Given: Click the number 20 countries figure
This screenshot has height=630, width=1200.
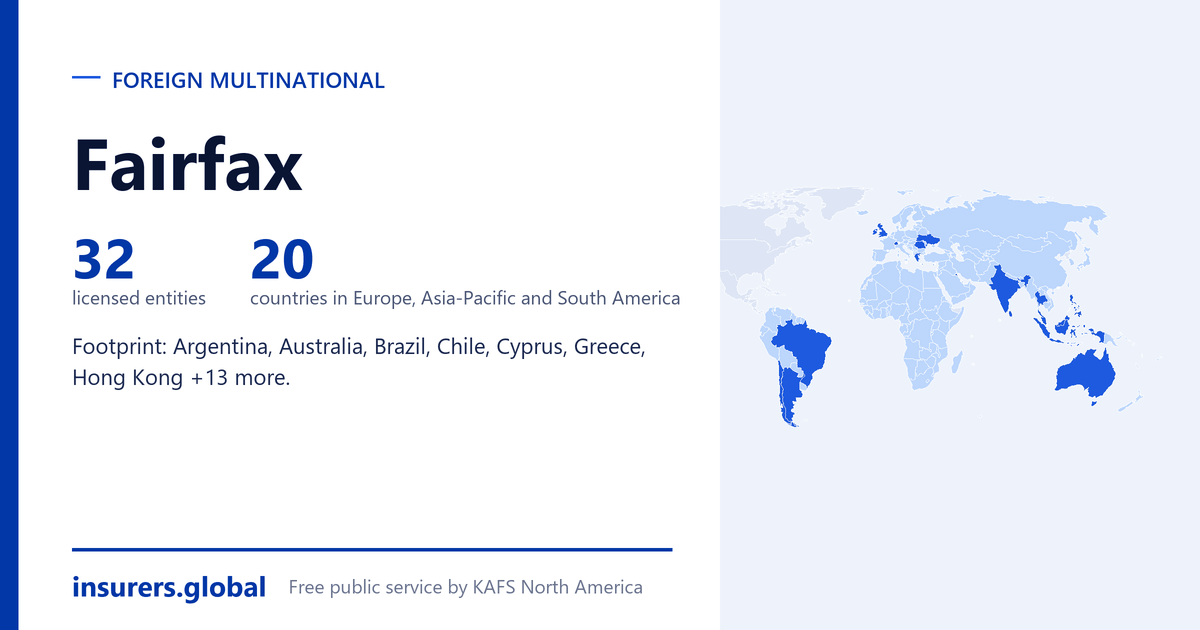Looking at the screenshot, I should 282,258.
